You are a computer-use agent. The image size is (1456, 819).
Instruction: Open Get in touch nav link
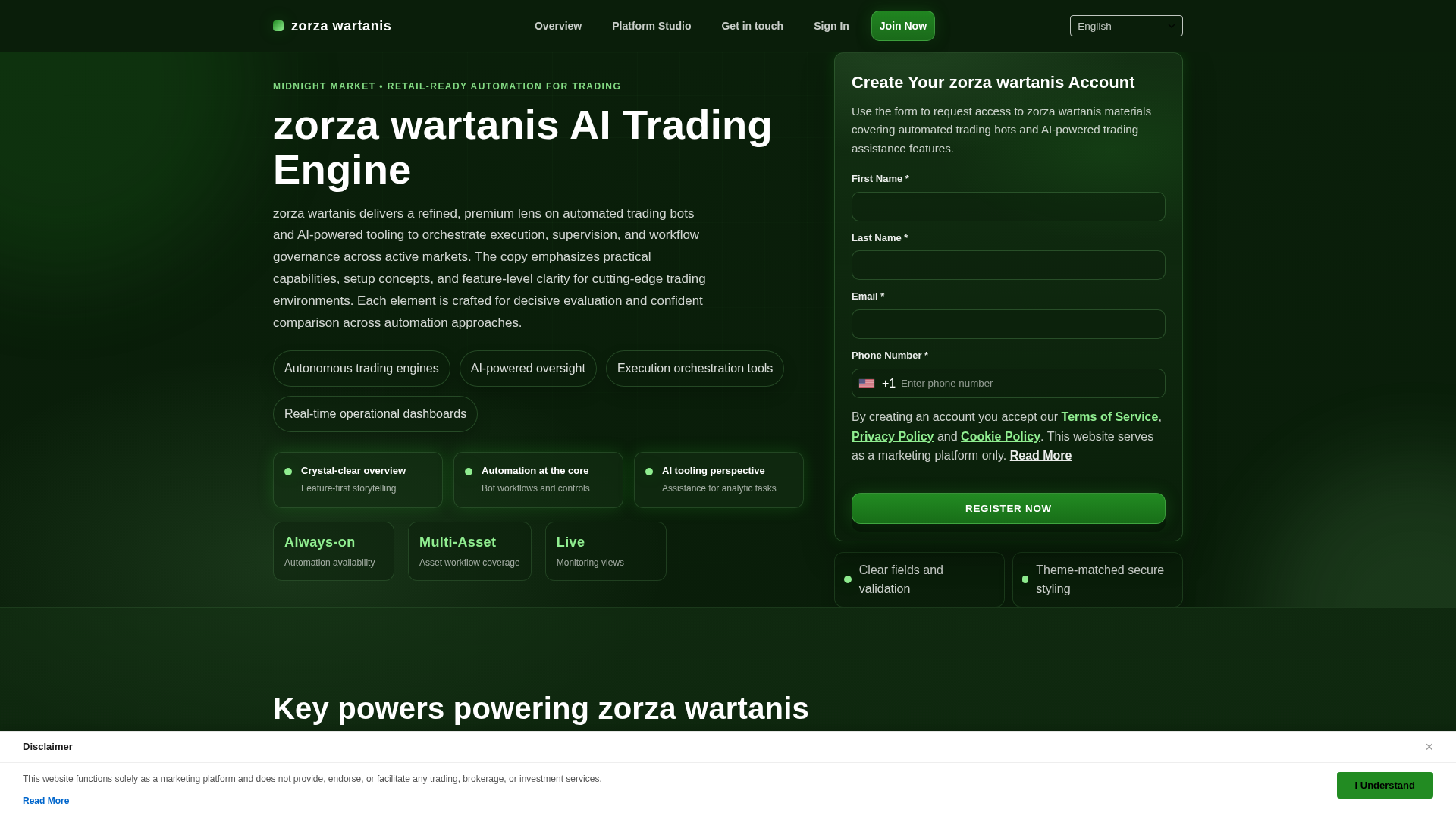pyautogui.click(x=752, y=26)
